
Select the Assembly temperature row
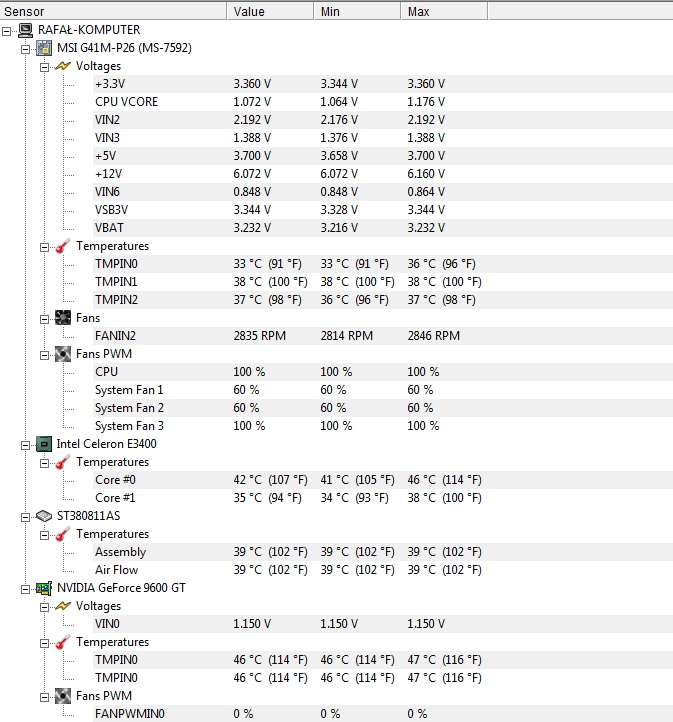pyautogui.click(x=383, y=552)
